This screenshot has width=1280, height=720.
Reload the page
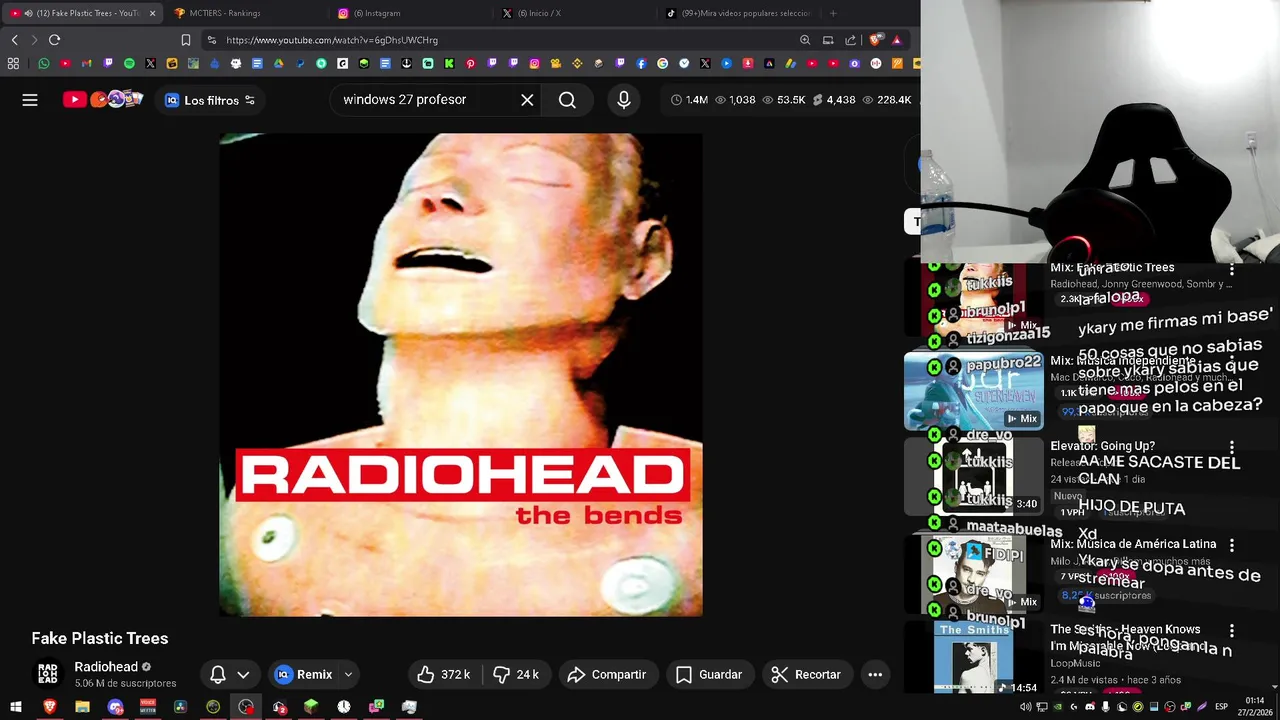[x=54, y=40]
